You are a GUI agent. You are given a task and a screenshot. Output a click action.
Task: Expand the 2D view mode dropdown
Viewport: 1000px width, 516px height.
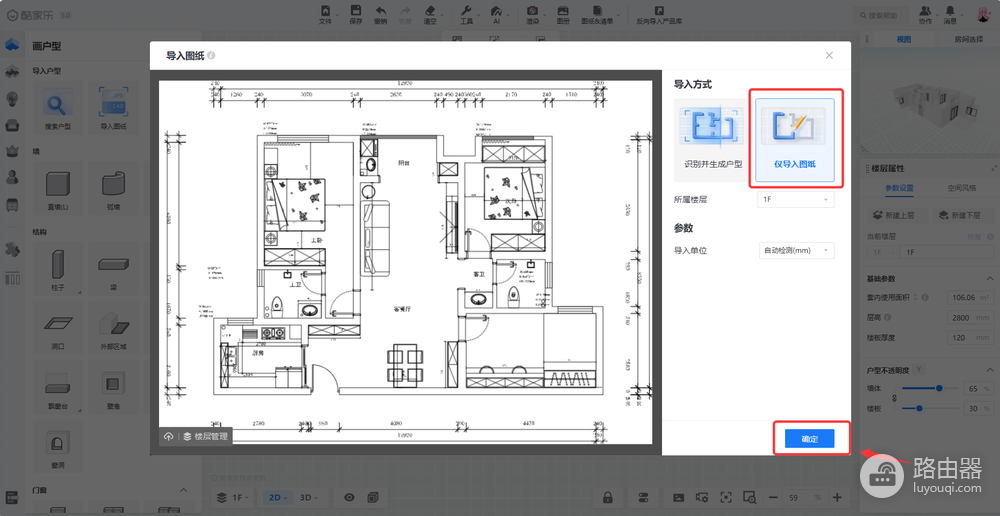tap(277, 498)
